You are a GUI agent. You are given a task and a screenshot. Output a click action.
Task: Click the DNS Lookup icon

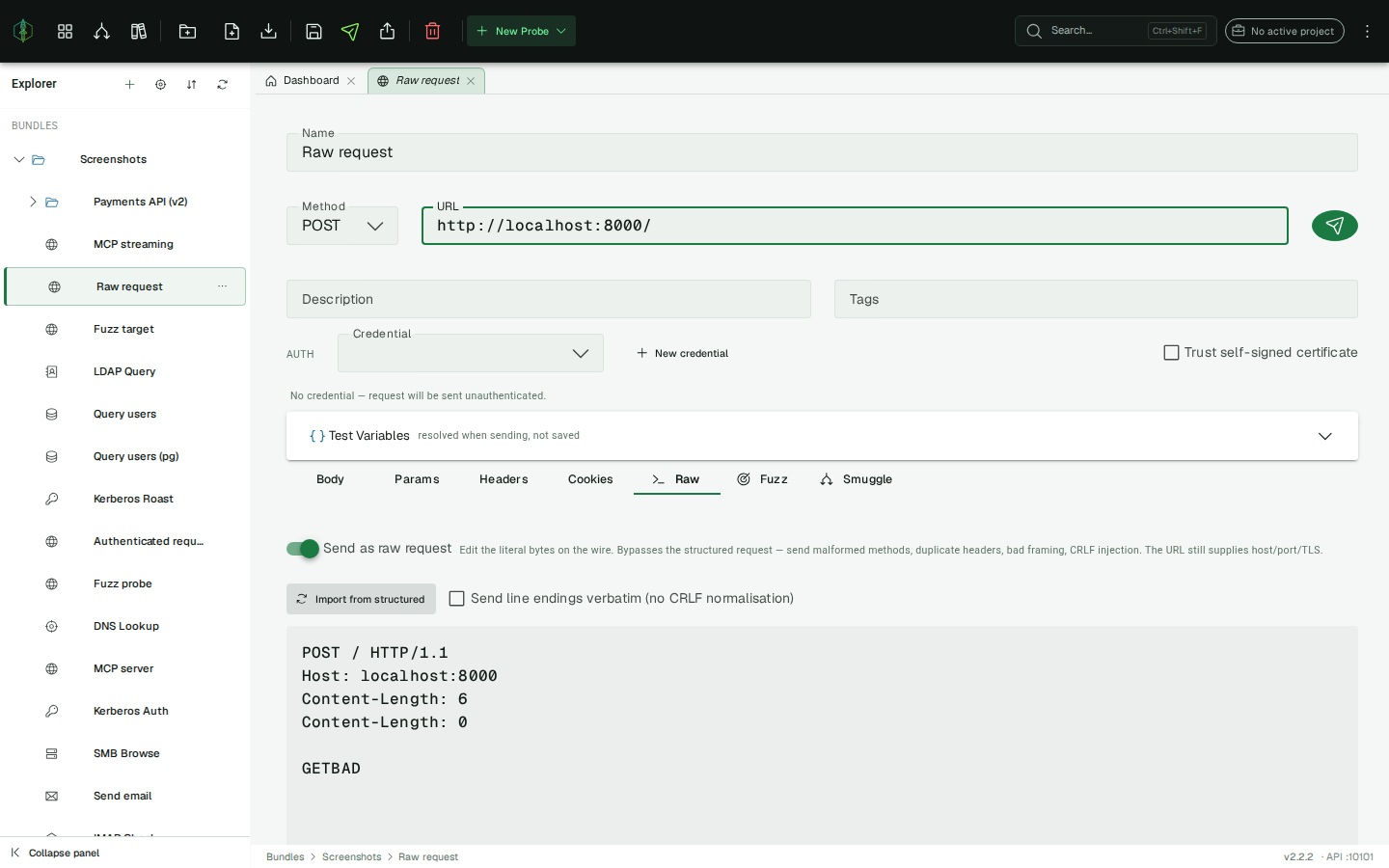(x=52, y=626)
